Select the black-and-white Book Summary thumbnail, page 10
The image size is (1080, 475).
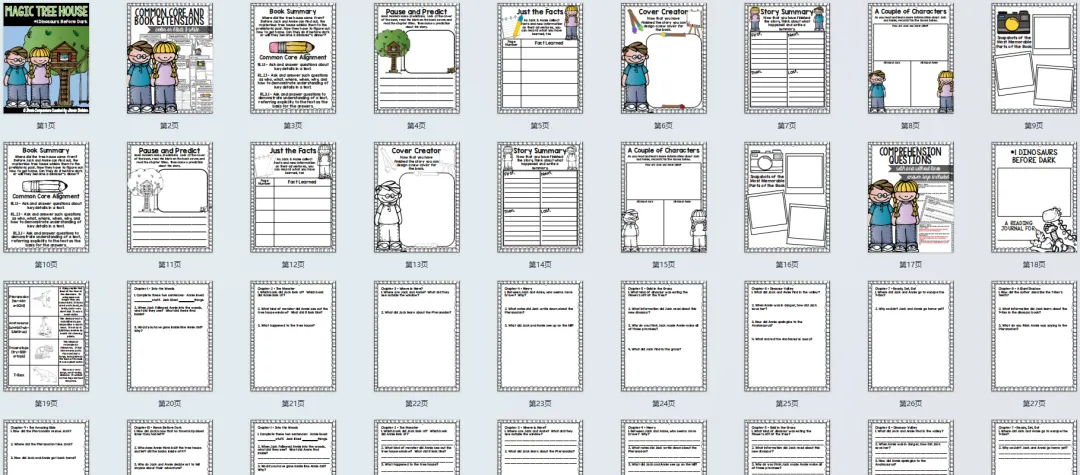click(46, 198)
